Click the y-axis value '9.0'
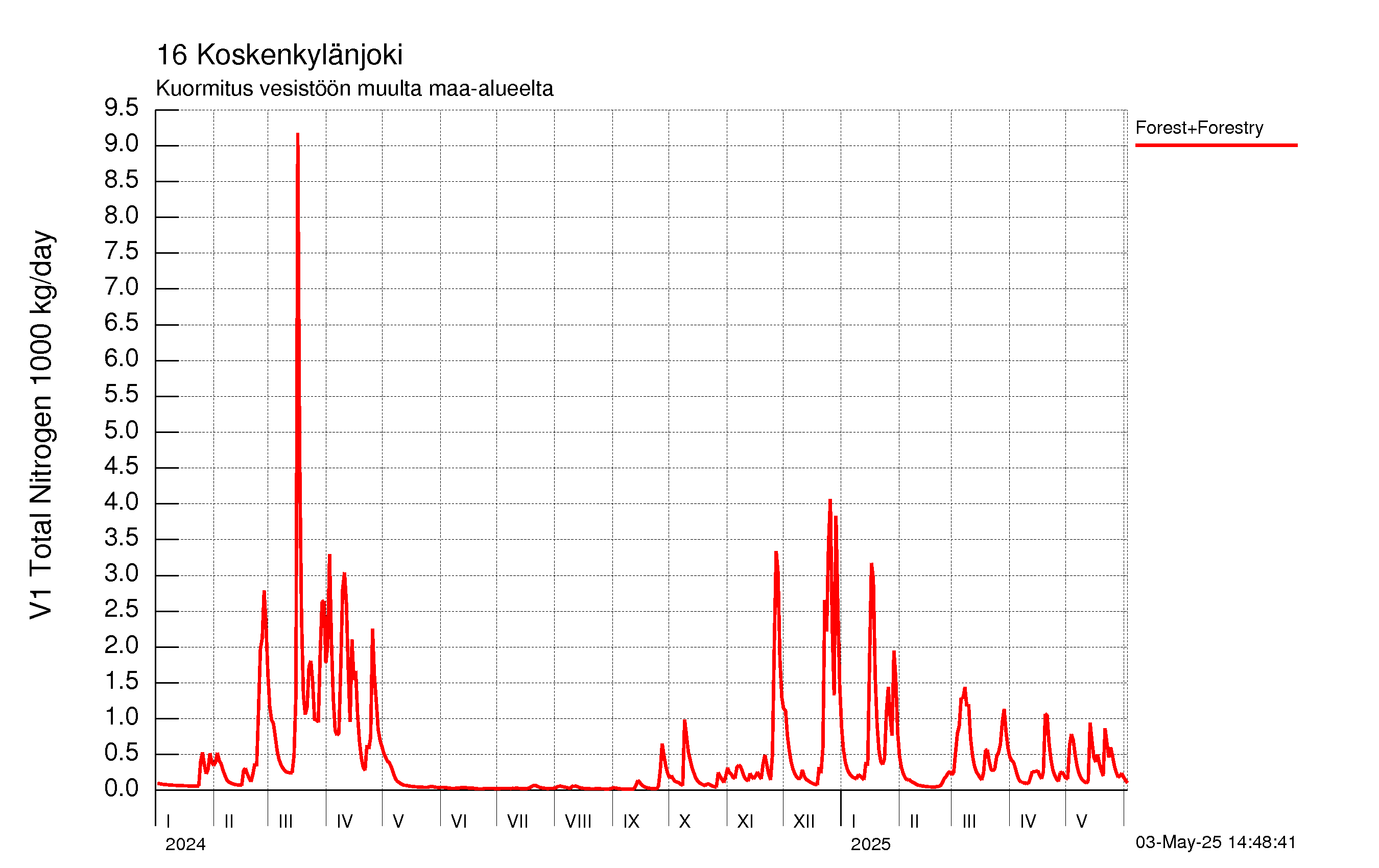Screen dimensions: 1379x868 [x=122, y=143]
